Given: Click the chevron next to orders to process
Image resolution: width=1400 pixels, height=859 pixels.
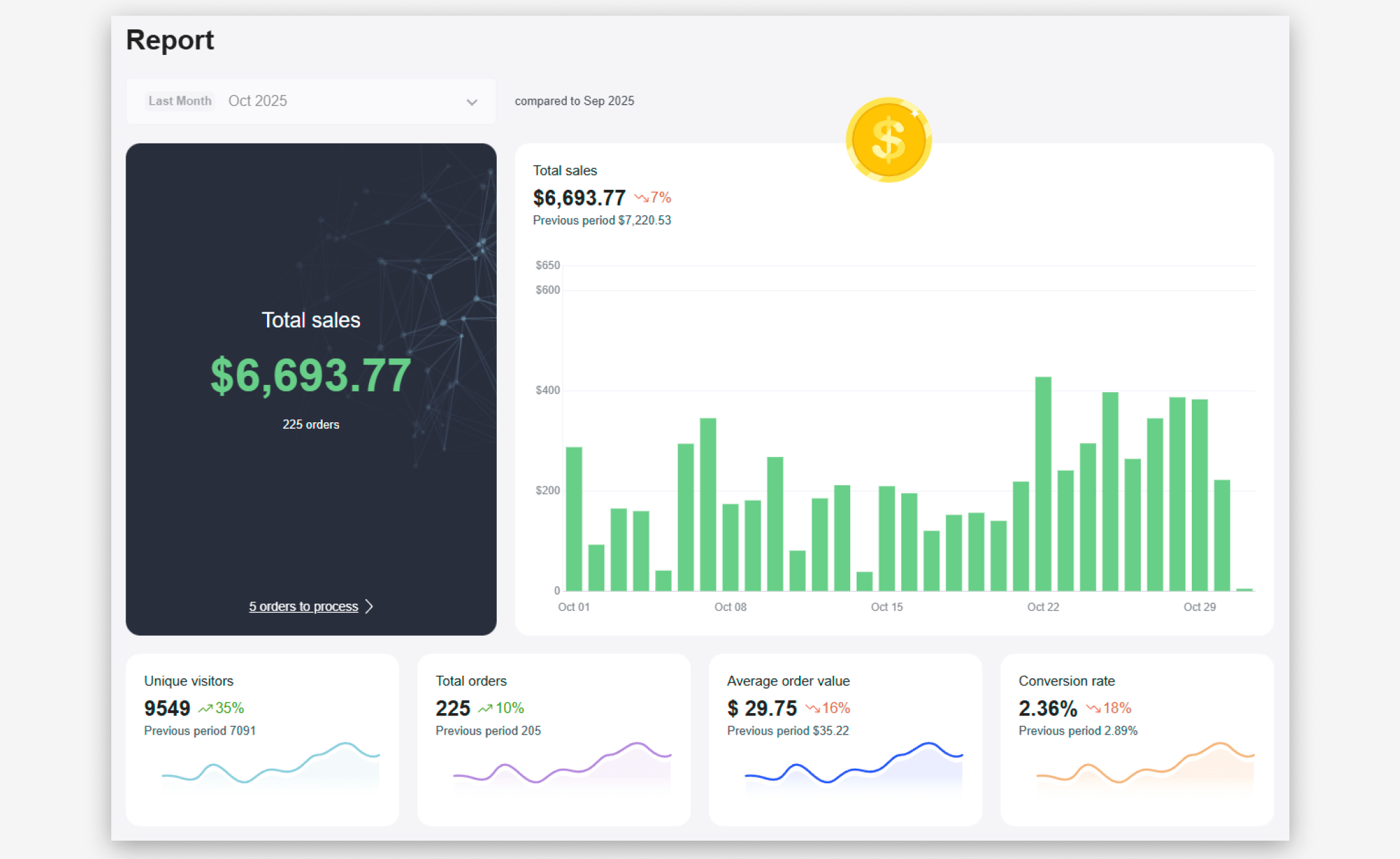Looking at the screenshot, I should tap(370, 606).
